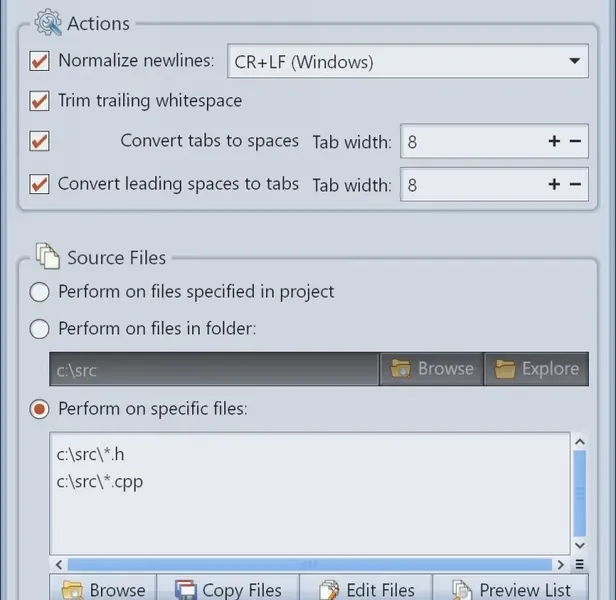This screenshot has width=616, height=600.
Task: Uncheck Convert tabs to spaces
Action: [40, 141]
